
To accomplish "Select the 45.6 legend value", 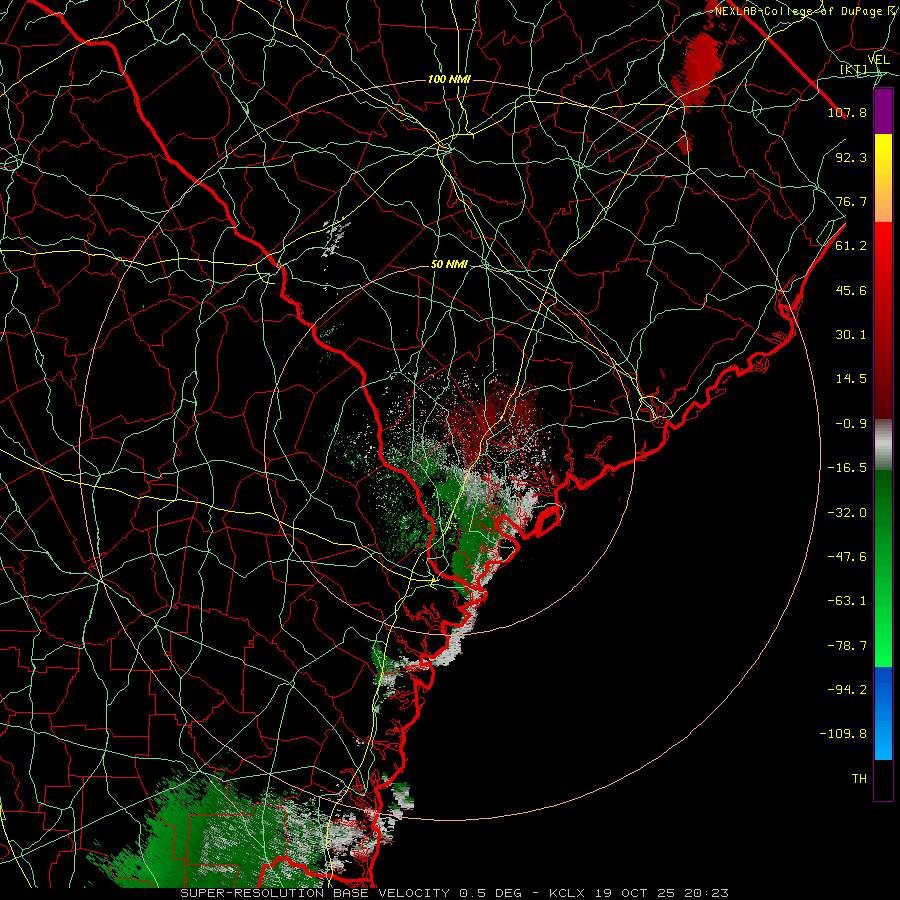I will click(x=851, y=290).
